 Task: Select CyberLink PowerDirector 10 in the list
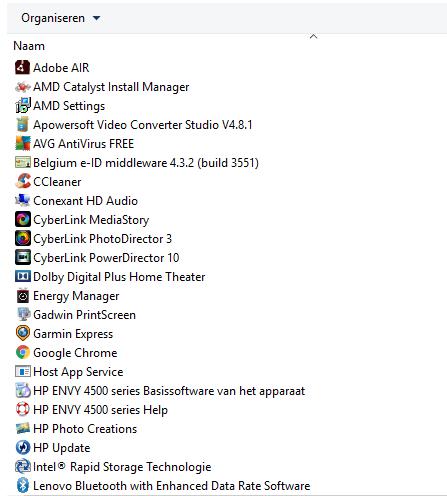point(106,258)
